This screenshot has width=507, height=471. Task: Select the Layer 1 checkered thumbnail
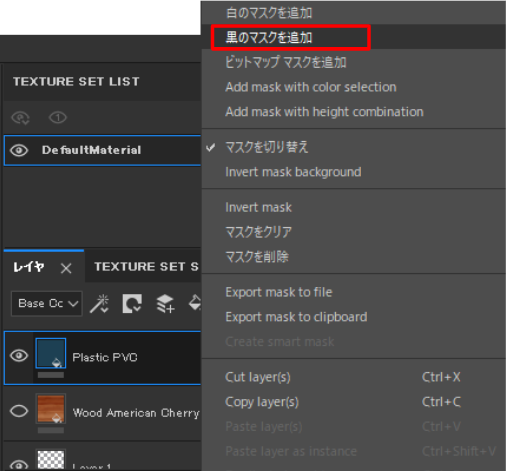click(51, 460)
